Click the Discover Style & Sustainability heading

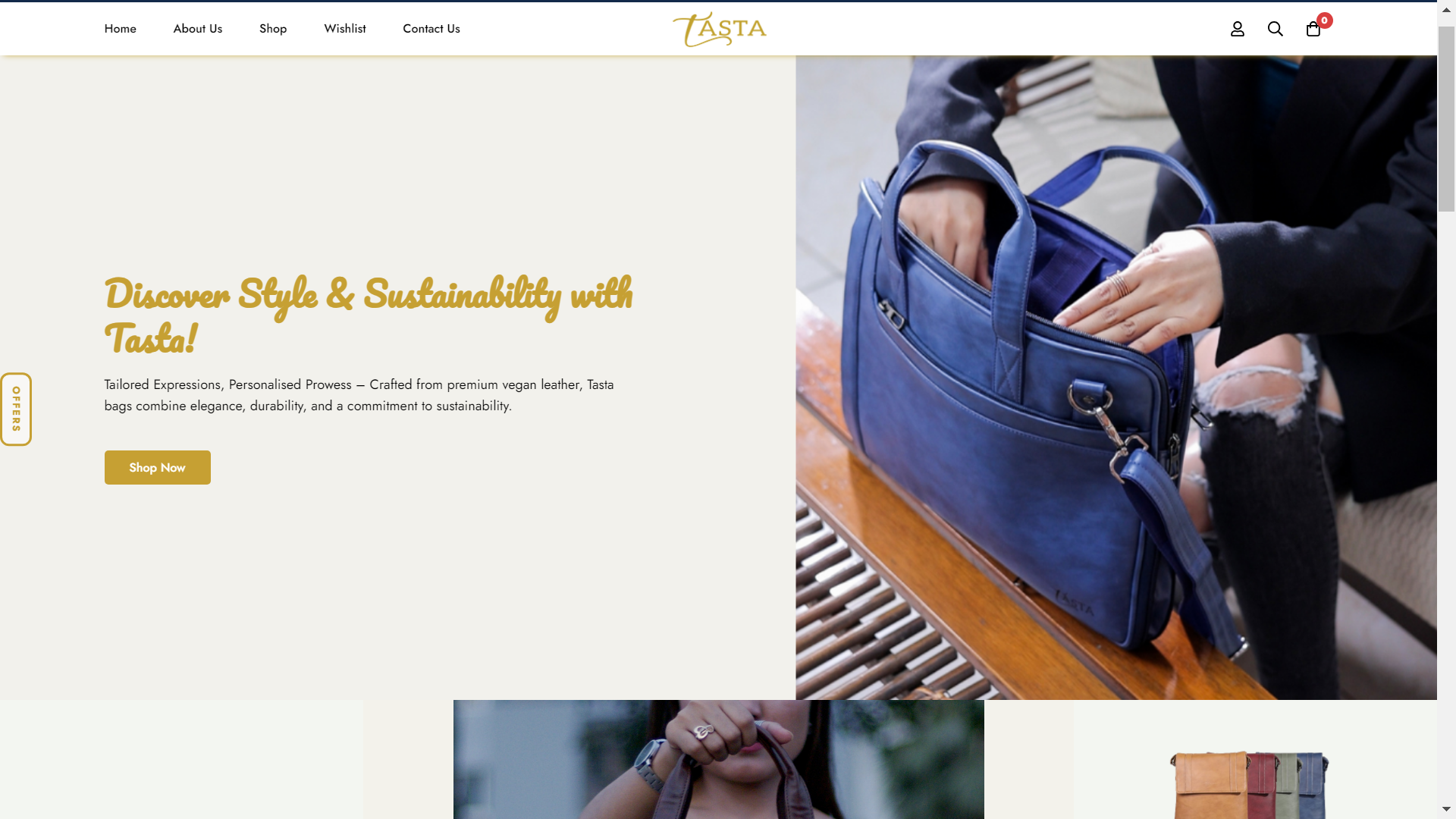click(369, 315)
